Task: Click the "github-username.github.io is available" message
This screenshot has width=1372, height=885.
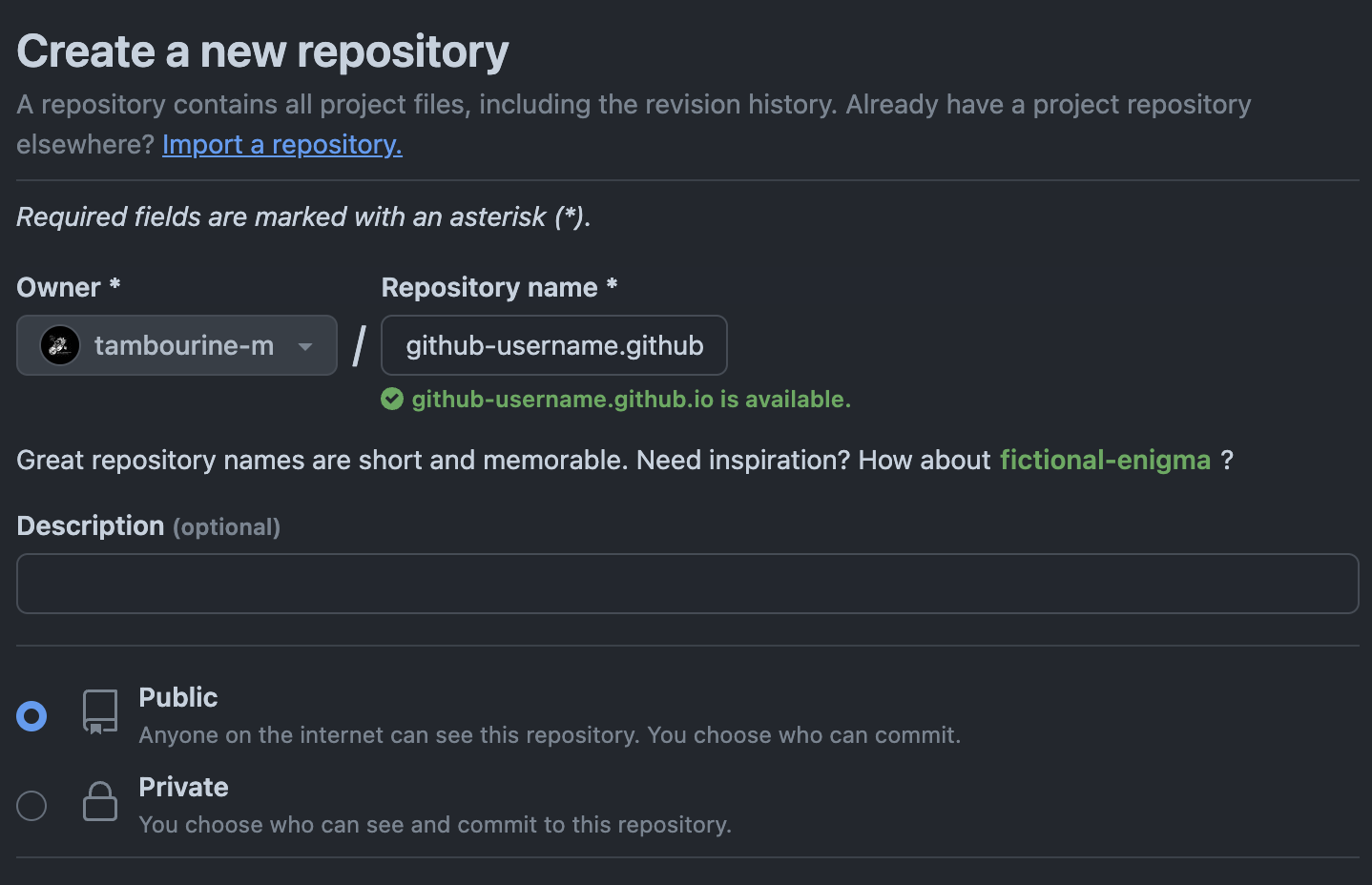Action: click(631, 399)
